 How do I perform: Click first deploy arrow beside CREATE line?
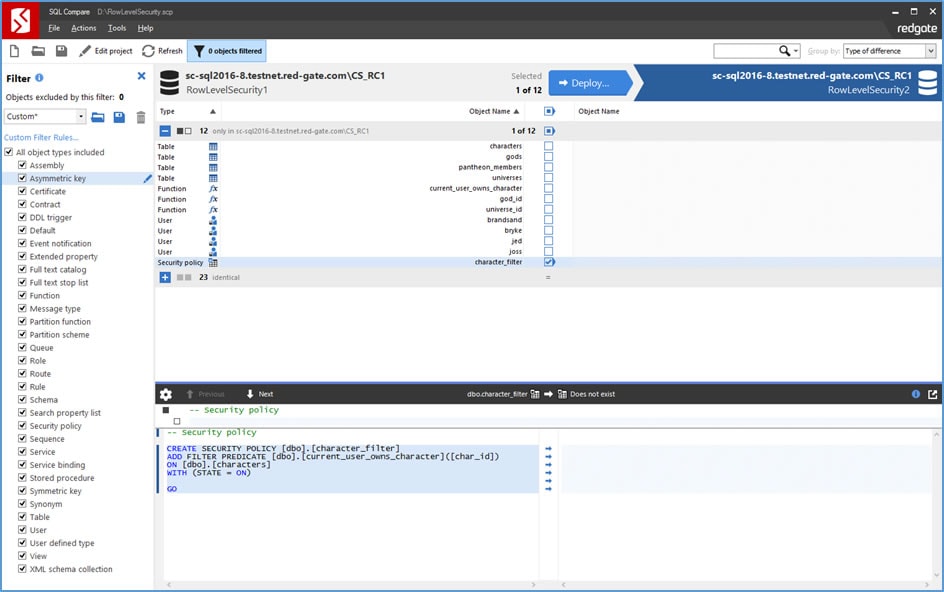[548, 449]
